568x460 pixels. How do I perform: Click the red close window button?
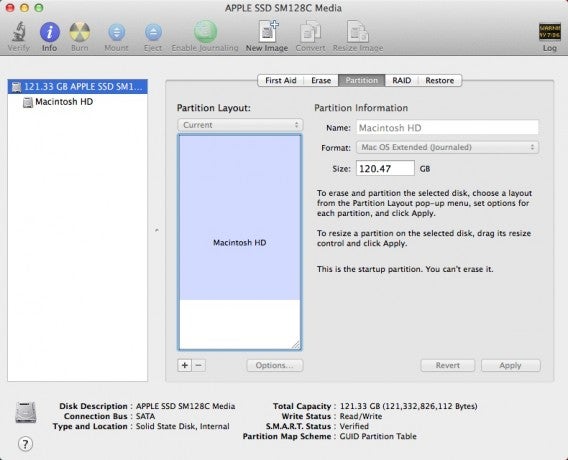click(10, 8)
